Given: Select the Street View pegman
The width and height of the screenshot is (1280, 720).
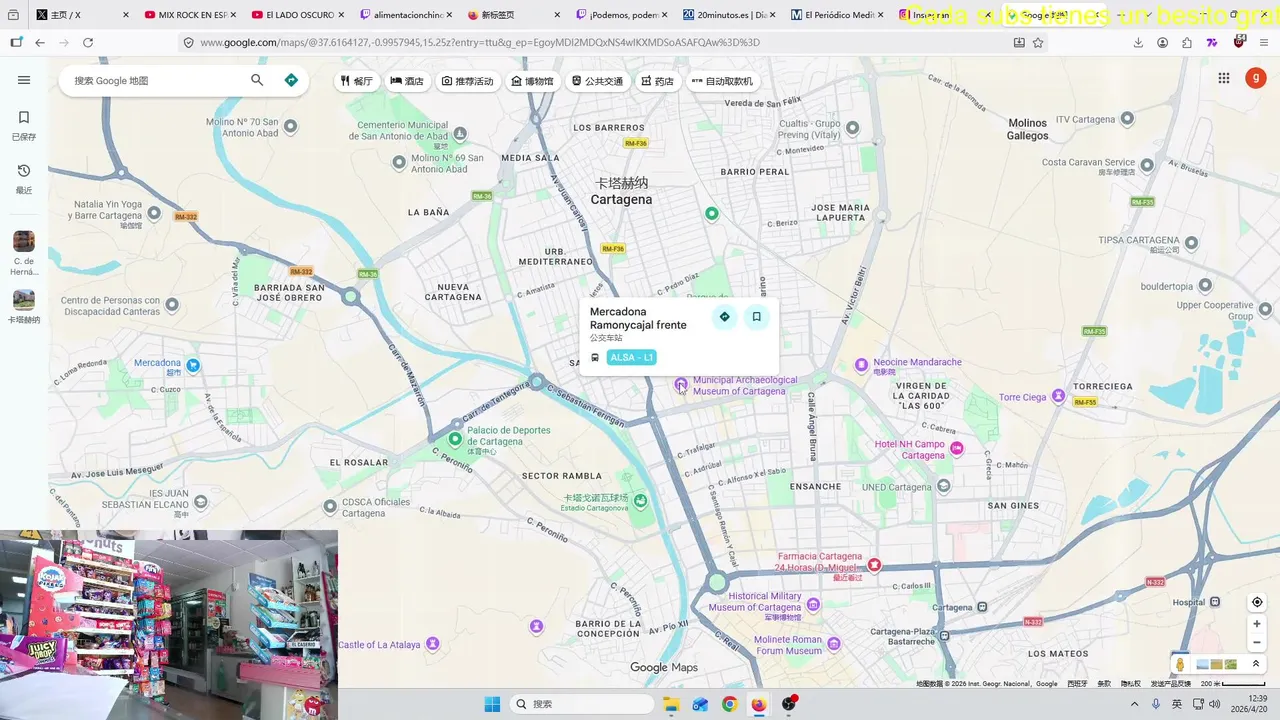Looking at the screenshot, I should click(1180, 664).
